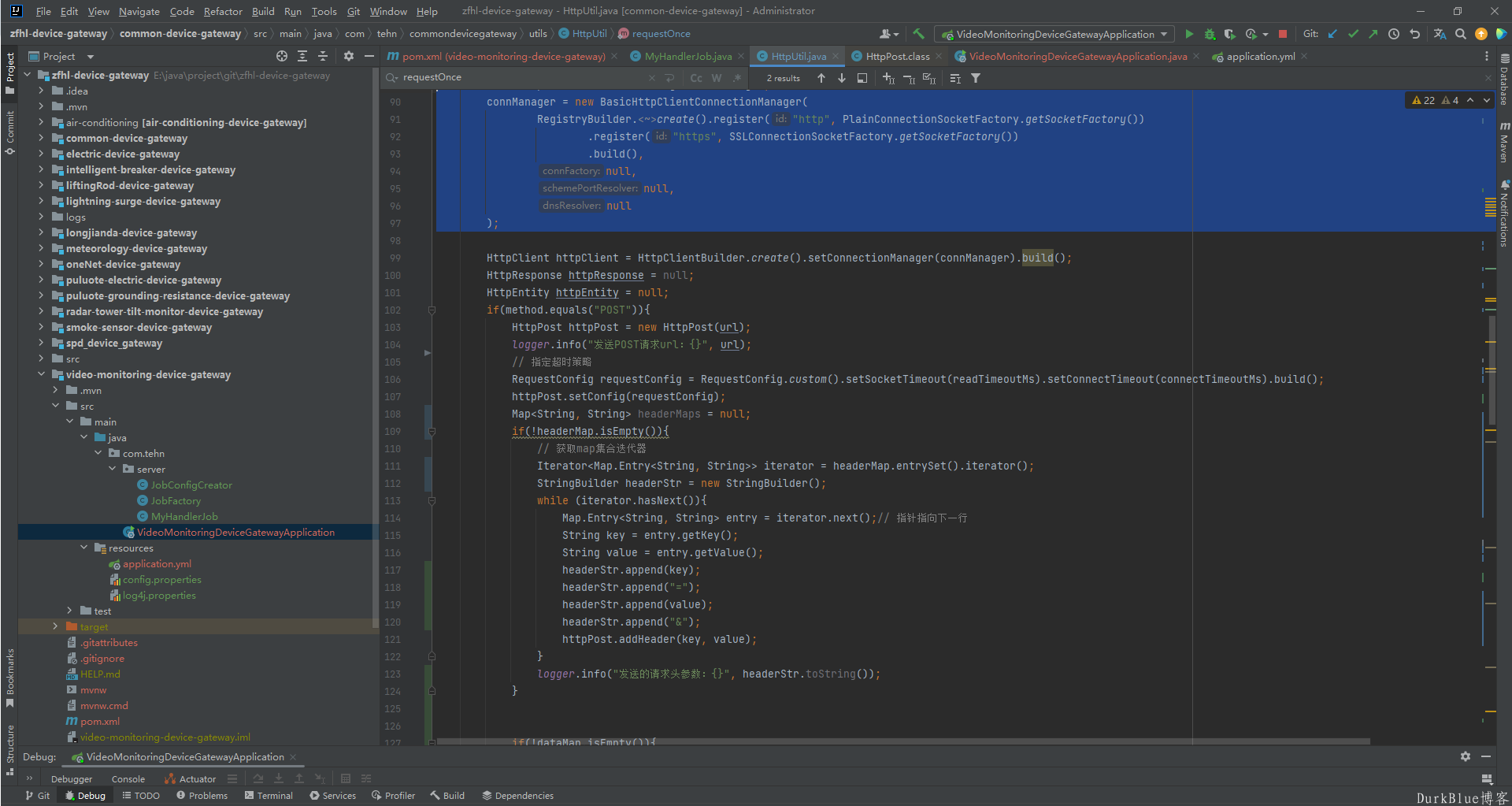Toggle Match Case (Cc) in search bar

point(696,78)
